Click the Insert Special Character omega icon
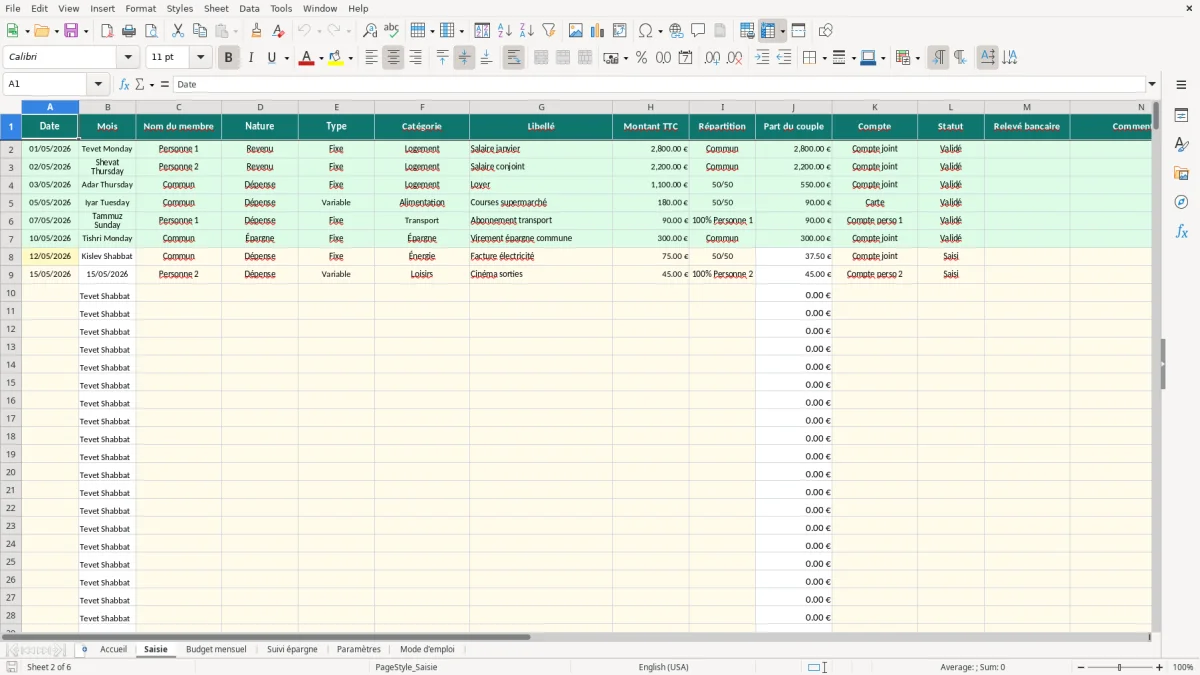 (x=645, y=31)
